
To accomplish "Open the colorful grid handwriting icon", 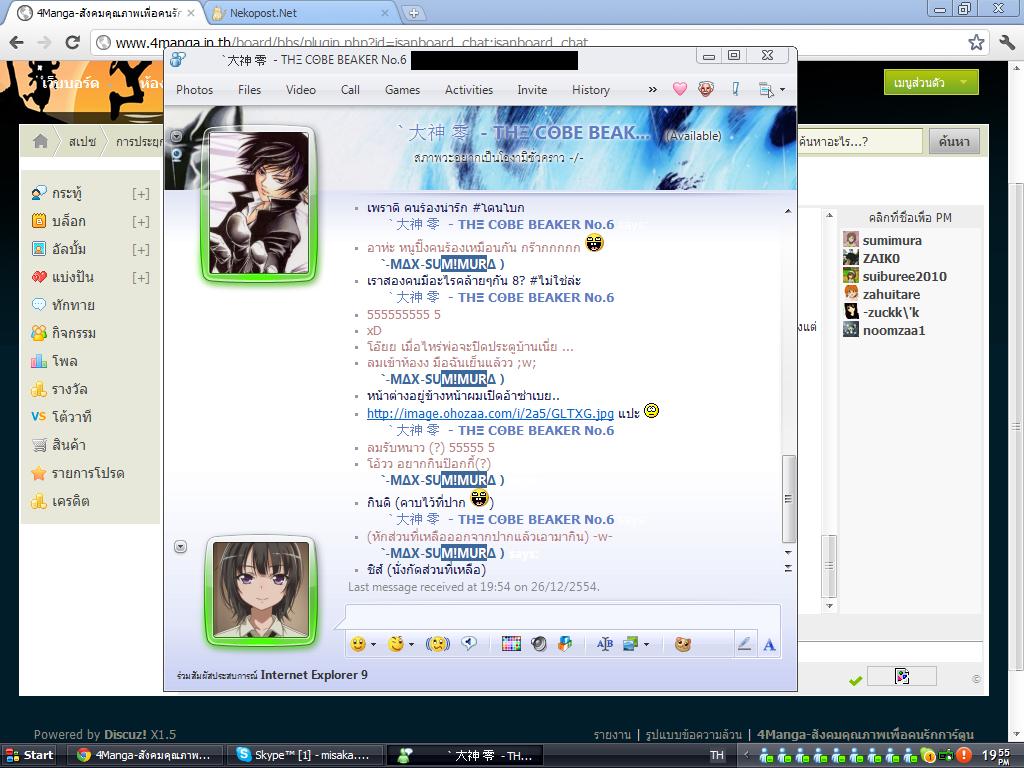I will [x=511, y=644].
